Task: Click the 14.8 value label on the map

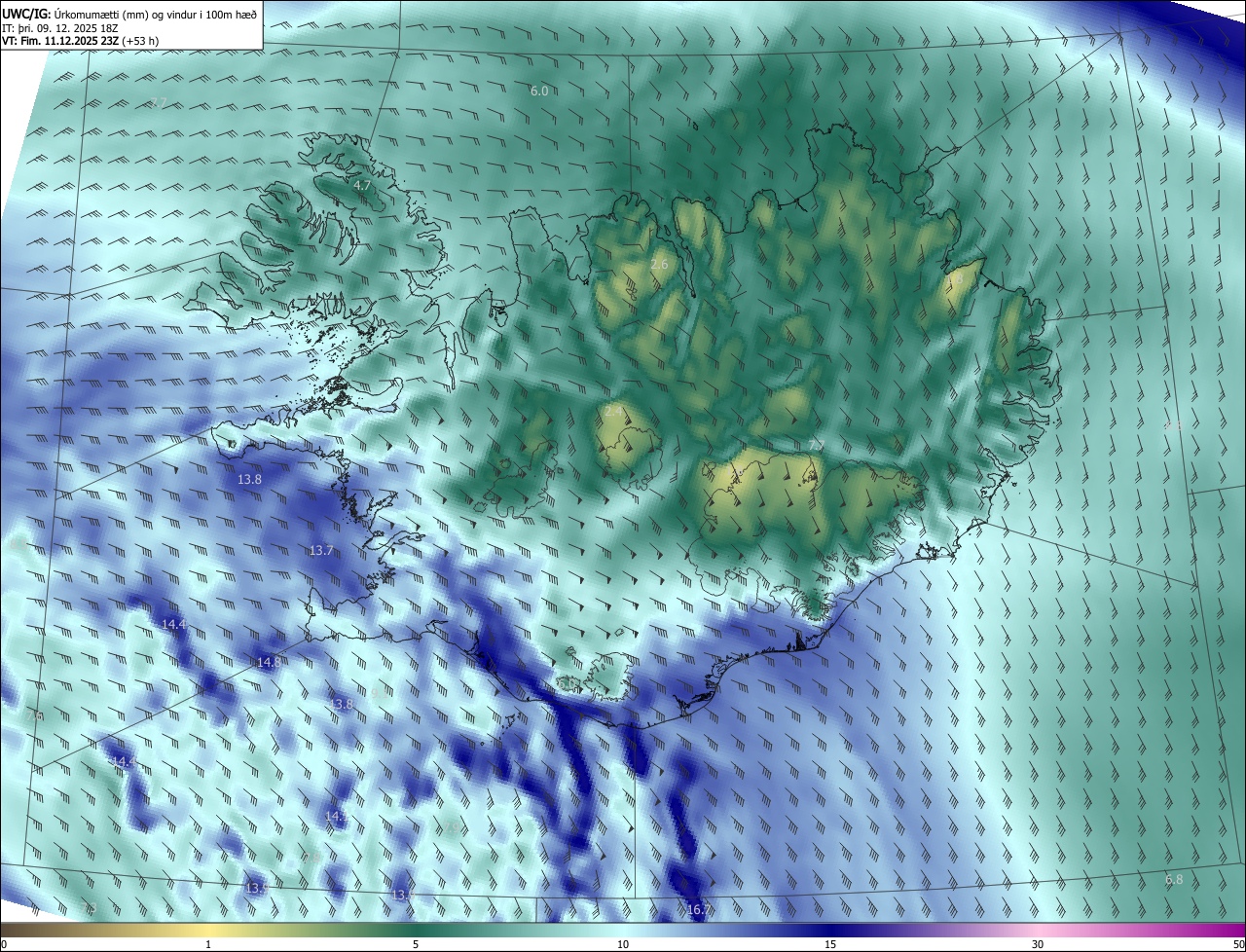Action: click(269, 662)
